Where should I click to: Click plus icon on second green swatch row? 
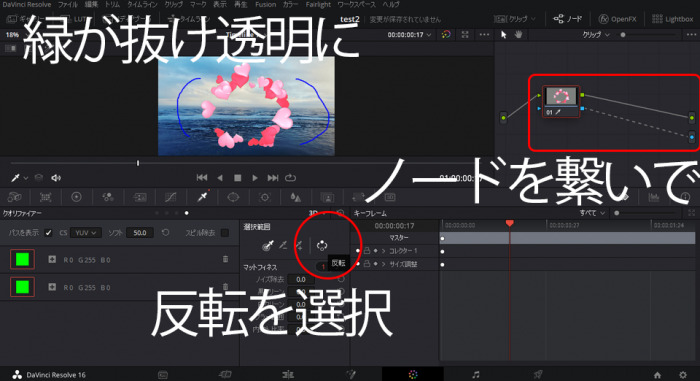pos(52,287)
